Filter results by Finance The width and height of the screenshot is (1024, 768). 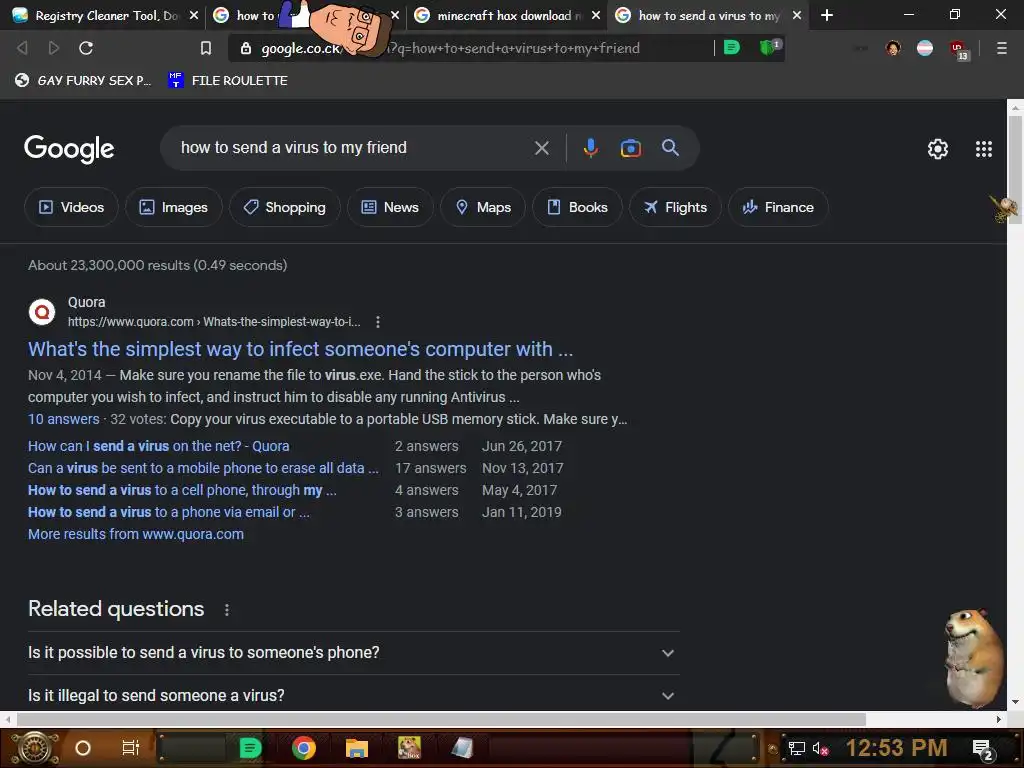778,207
